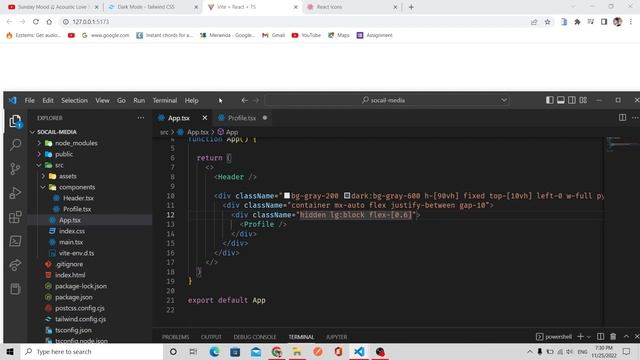Open the Edit menu
The width and height of the screenshot is (640, 360).
coord(48,100)
